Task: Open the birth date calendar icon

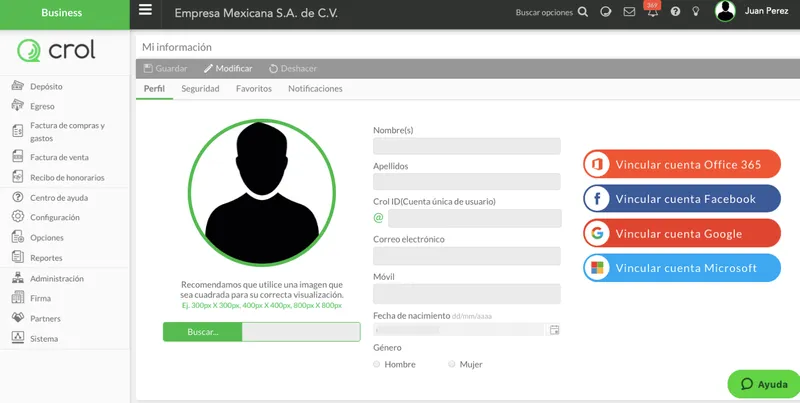Action: pyautogui.click(x=554, y=330)
